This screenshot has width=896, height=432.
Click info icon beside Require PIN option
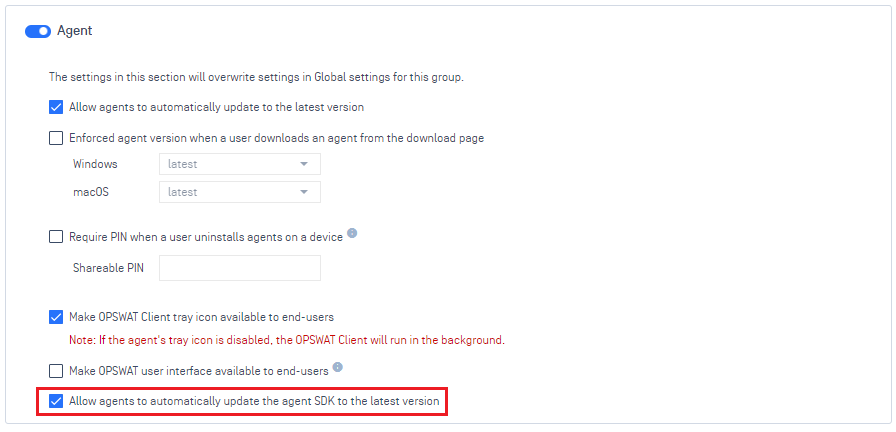point(353,233)
